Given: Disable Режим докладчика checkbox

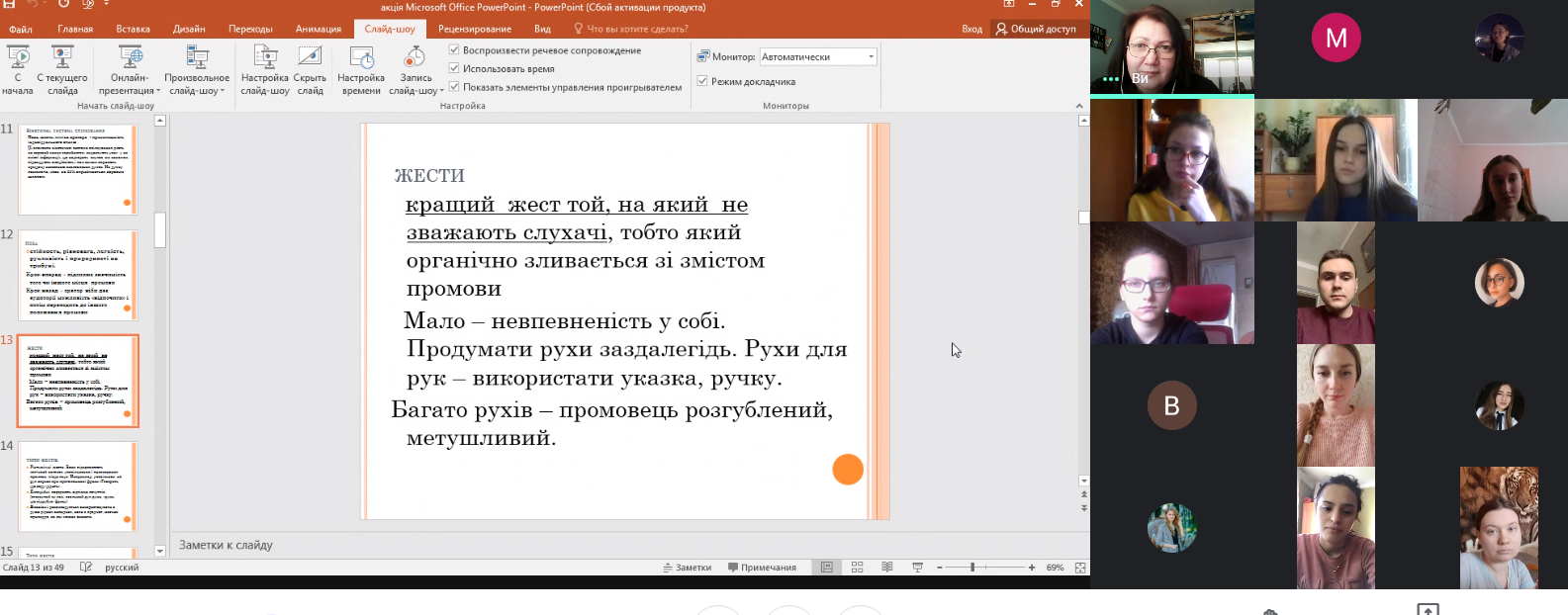Looking at the screenshot, I should point(702,81).
